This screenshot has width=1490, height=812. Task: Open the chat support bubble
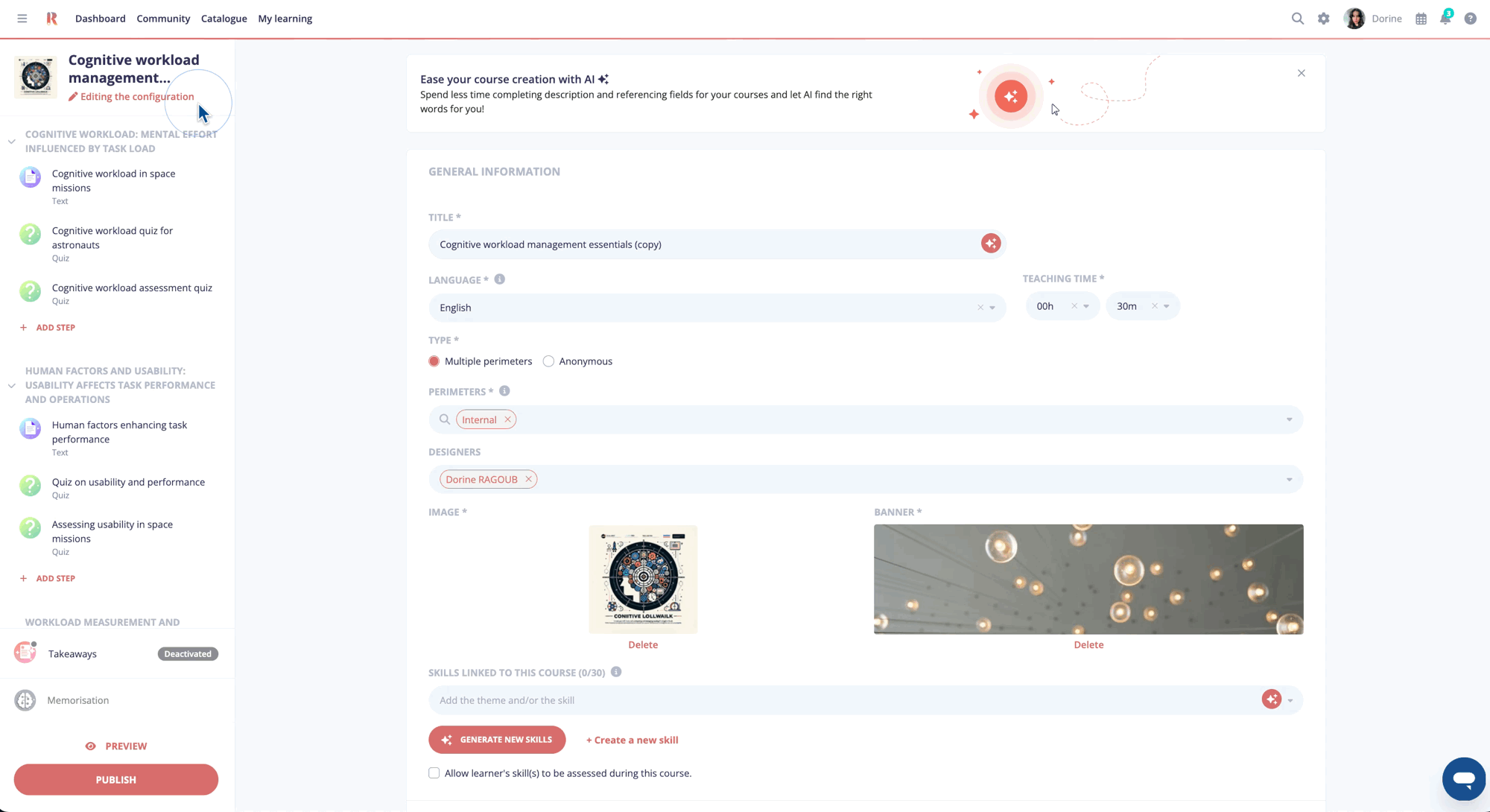[x=1463, y=778]
